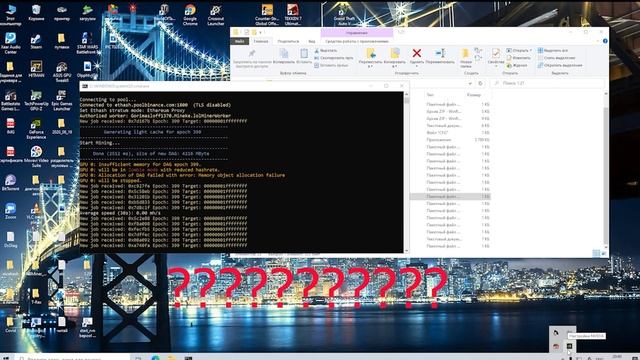Select the Zoom desktop icon
The image size is (640, 360).
click(x=10, y=211)
